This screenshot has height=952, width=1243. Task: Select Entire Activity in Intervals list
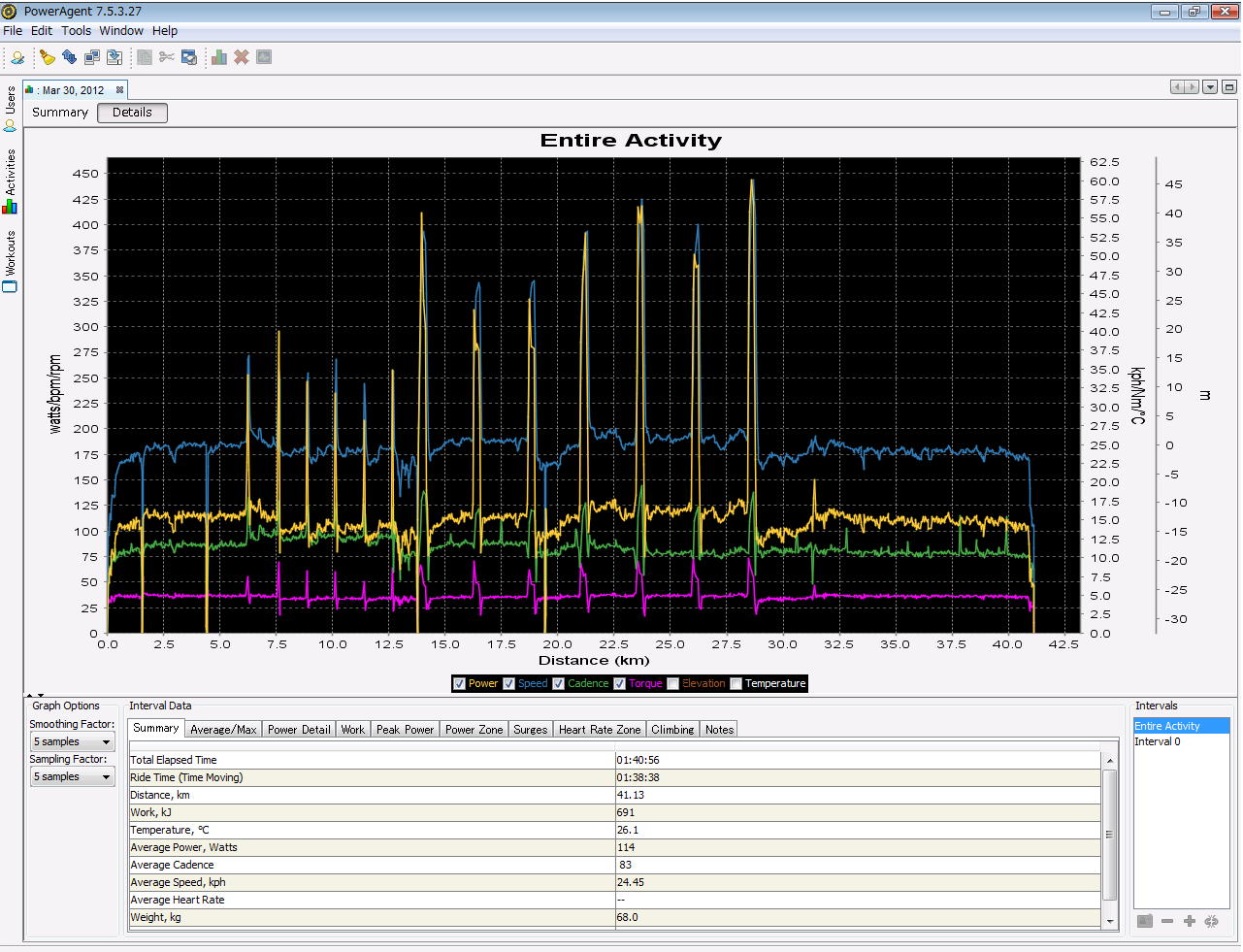click(x=1181, y=726)
